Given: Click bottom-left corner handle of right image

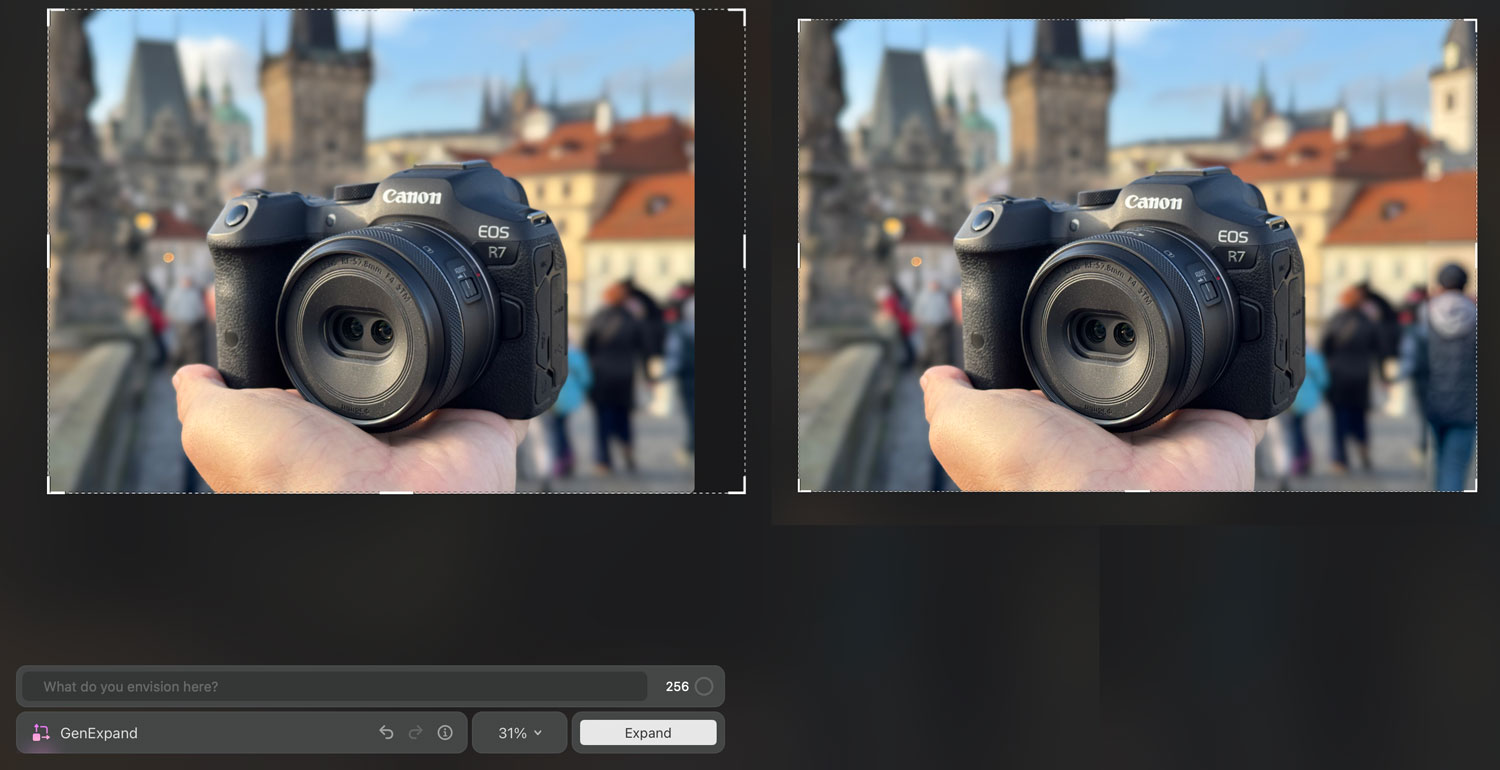Looking at the screenshot, I should tap(800, 490).
